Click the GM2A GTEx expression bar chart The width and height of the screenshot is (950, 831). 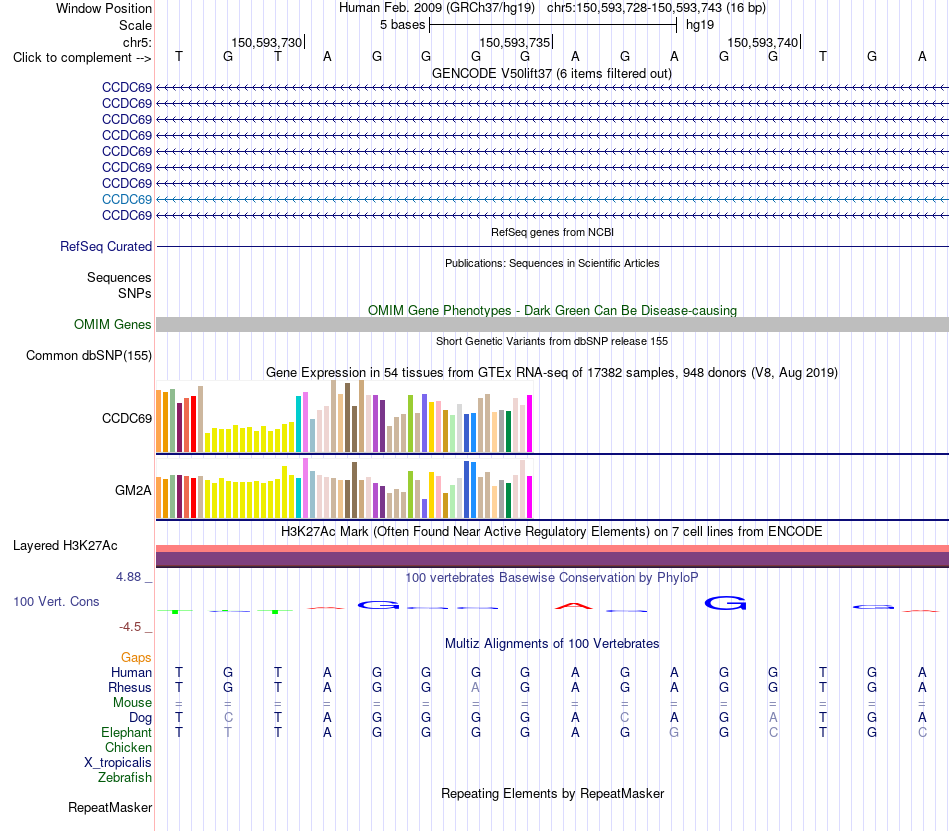344,489
